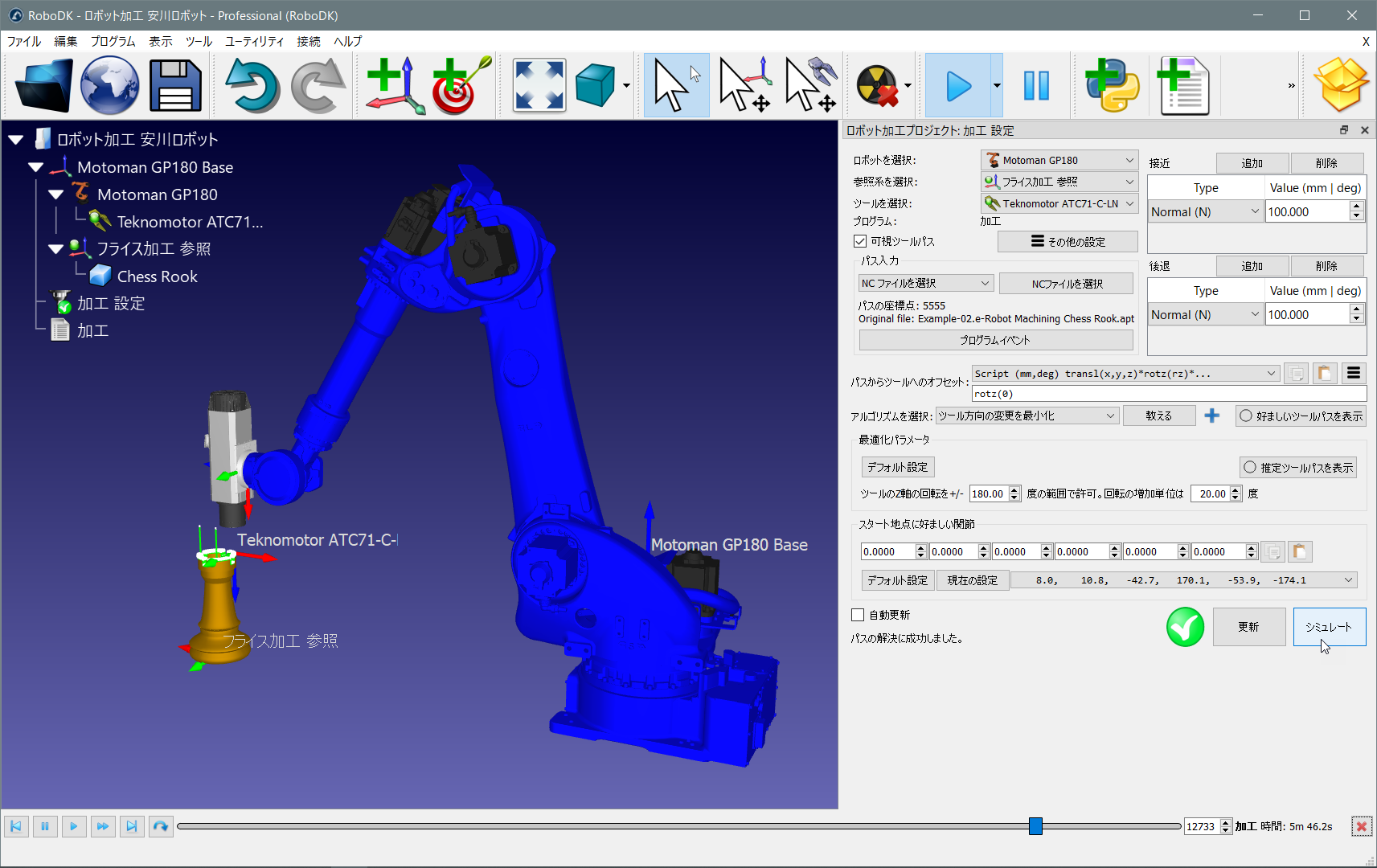This screenshot has height=868, width=1377.
Task: Open the ファイル menu
Action: pyautogui.click(x=24, y=41)
